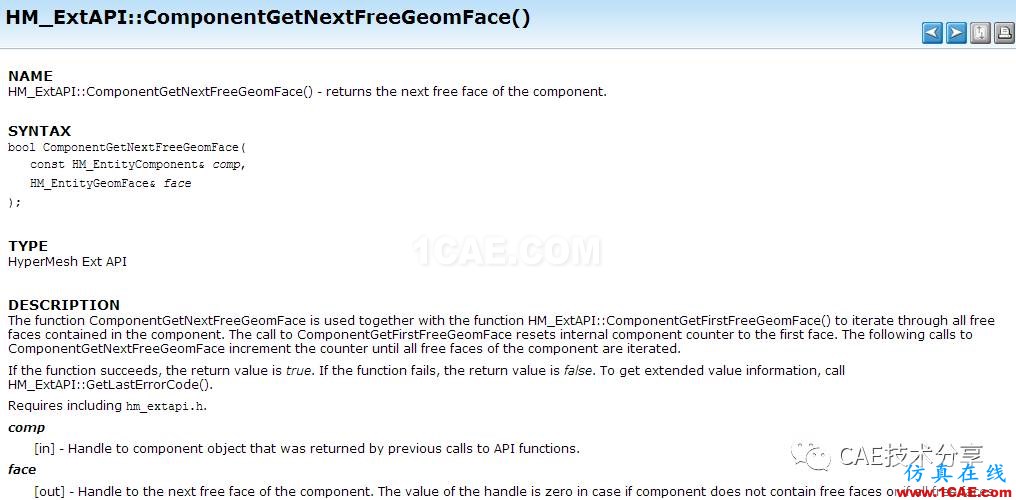Click hm_extapi.h in the Requires line
The image size is (1016, 500).
pyautogui.click(x=165, y=407)
